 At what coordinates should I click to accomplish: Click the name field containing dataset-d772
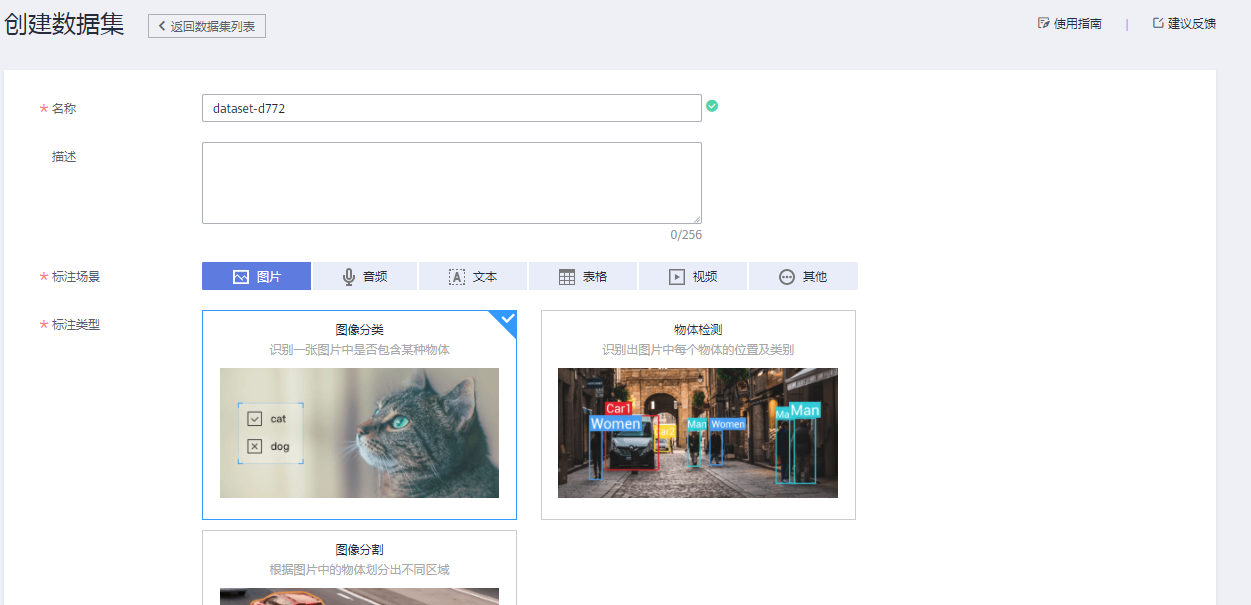click(x=452, y=108)
